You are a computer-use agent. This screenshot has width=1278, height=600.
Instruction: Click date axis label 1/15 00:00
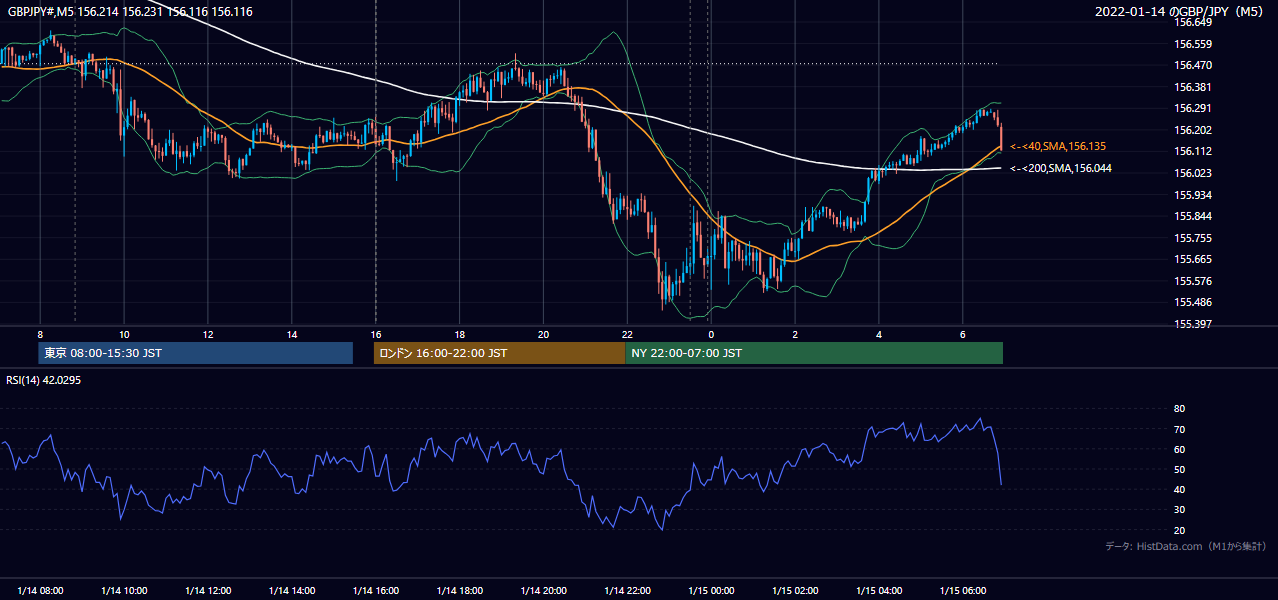(711, 591)
